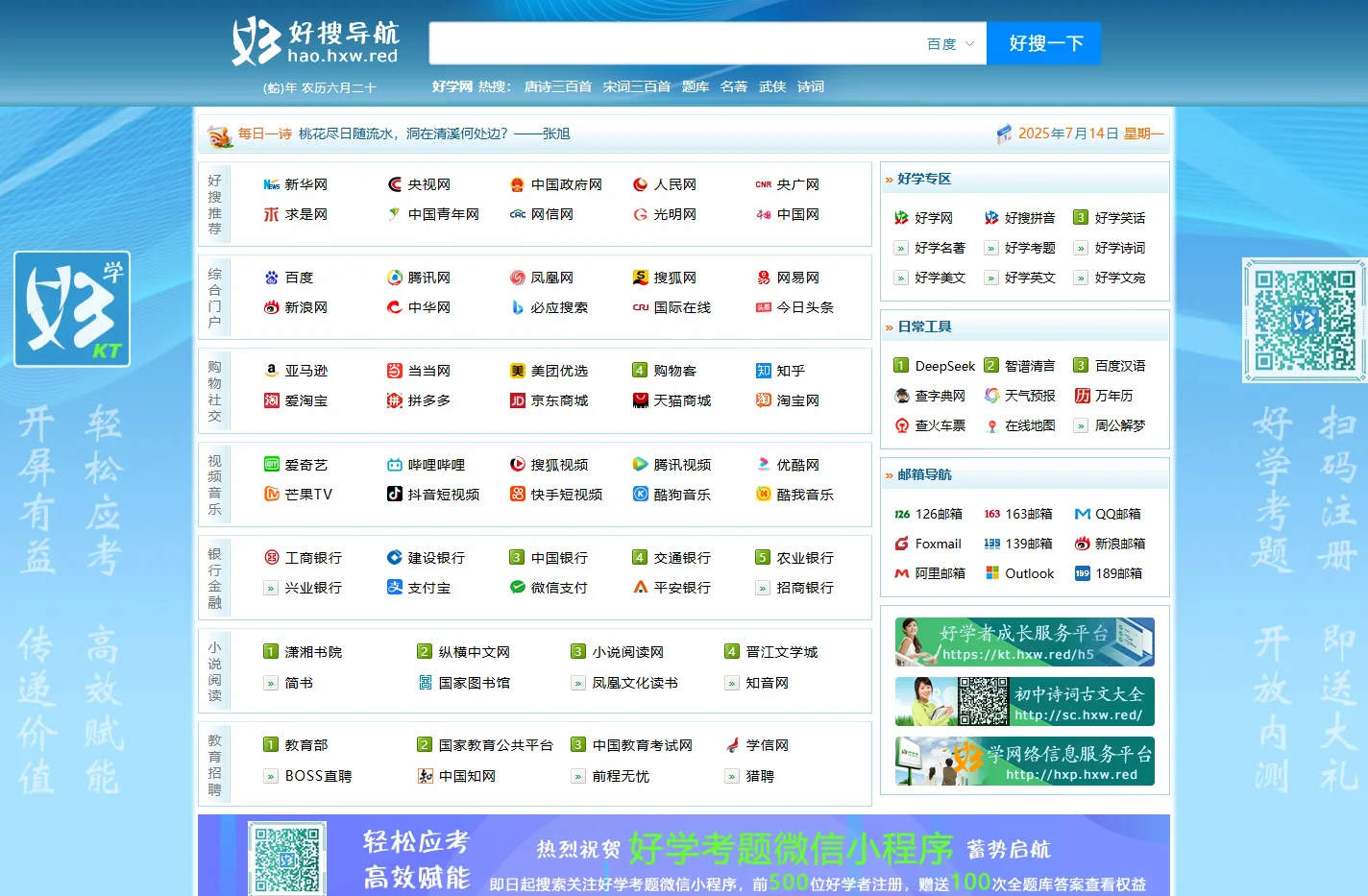The height and width of the screenshot is (896, 1368).
Task: Click the 亚马逊 icon
Action: [272, 371]
